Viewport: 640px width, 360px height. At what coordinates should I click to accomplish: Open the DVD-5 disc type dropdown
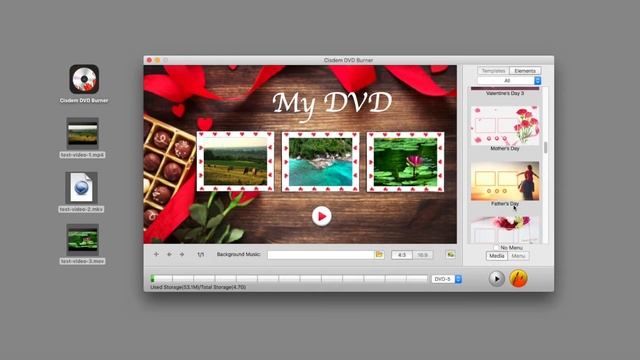click(447, 279)
